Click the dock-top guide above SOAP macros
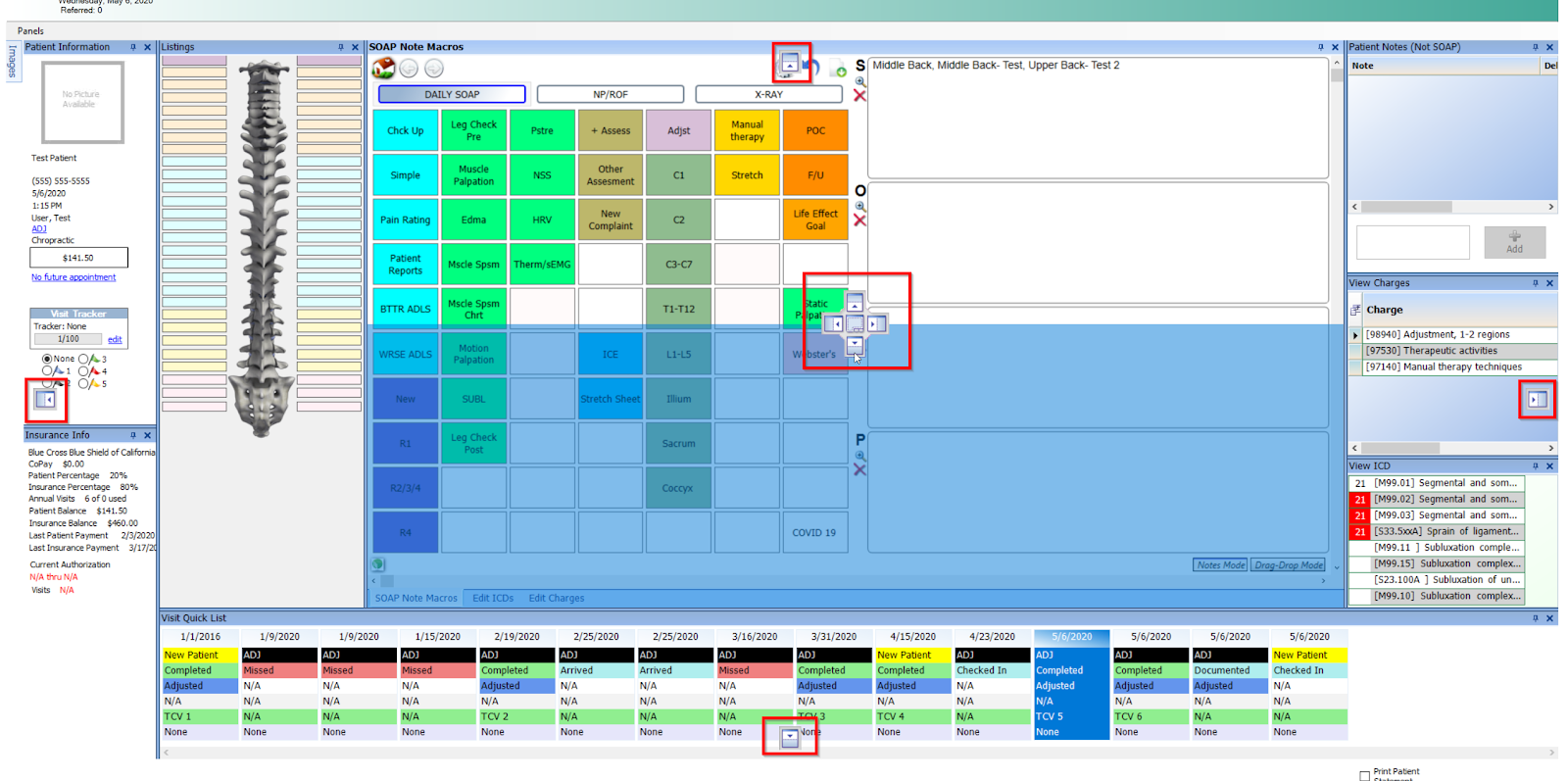1568x781 pixels. [x=790, y=65]
